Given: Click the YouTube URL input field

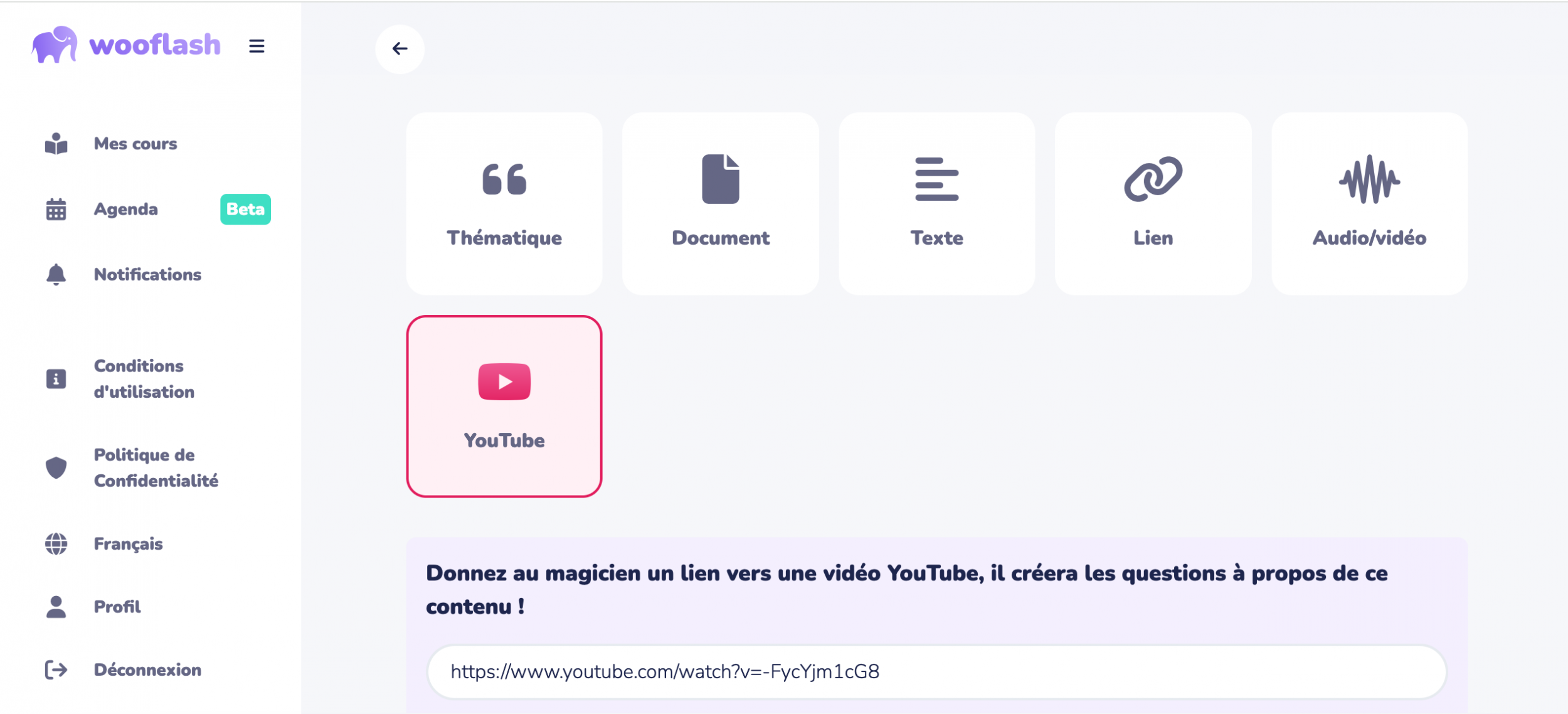Looking at the screenshot, I should pos(936,671).
